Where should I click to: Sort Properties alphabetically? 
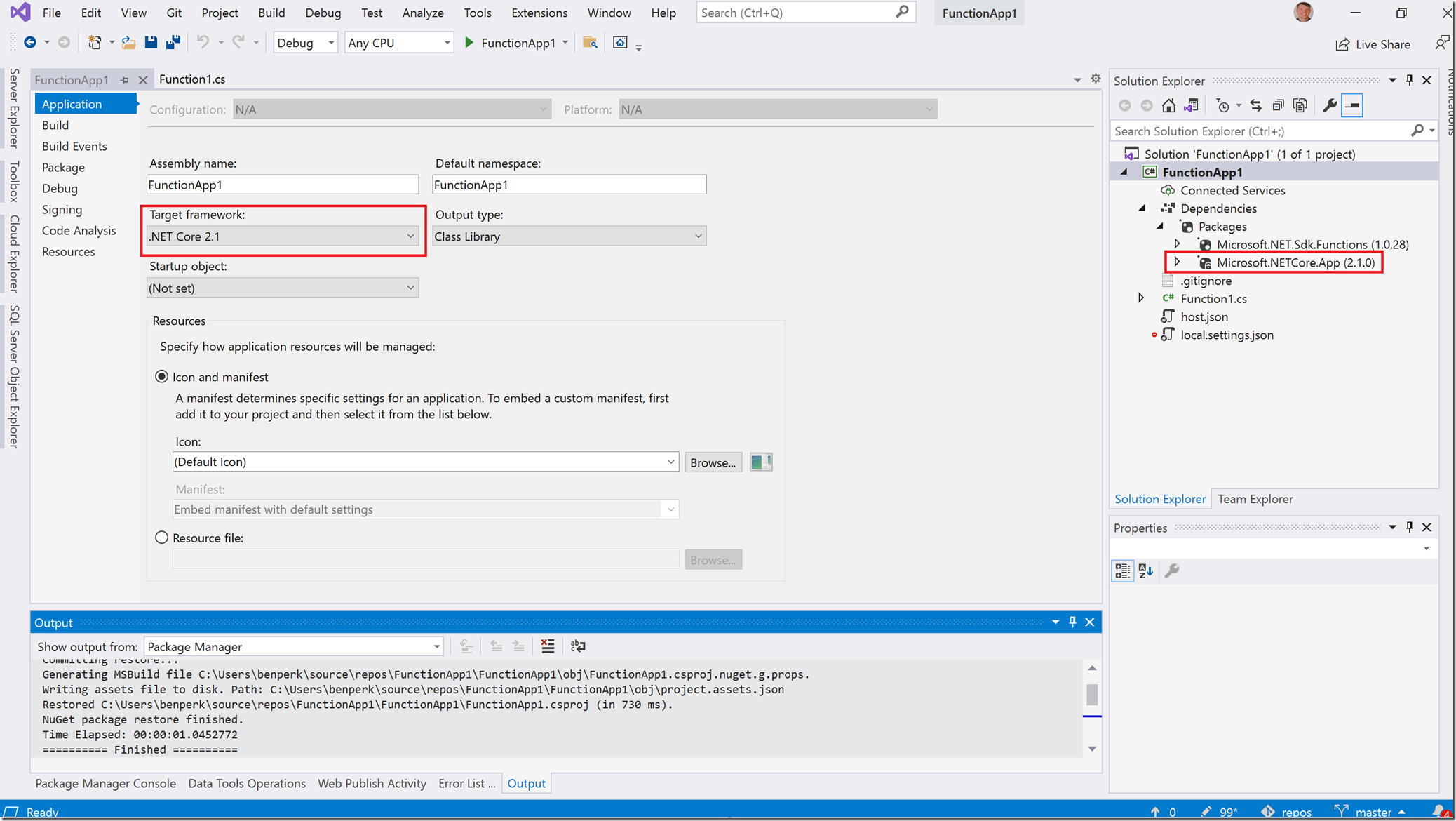pos(1146,570)
